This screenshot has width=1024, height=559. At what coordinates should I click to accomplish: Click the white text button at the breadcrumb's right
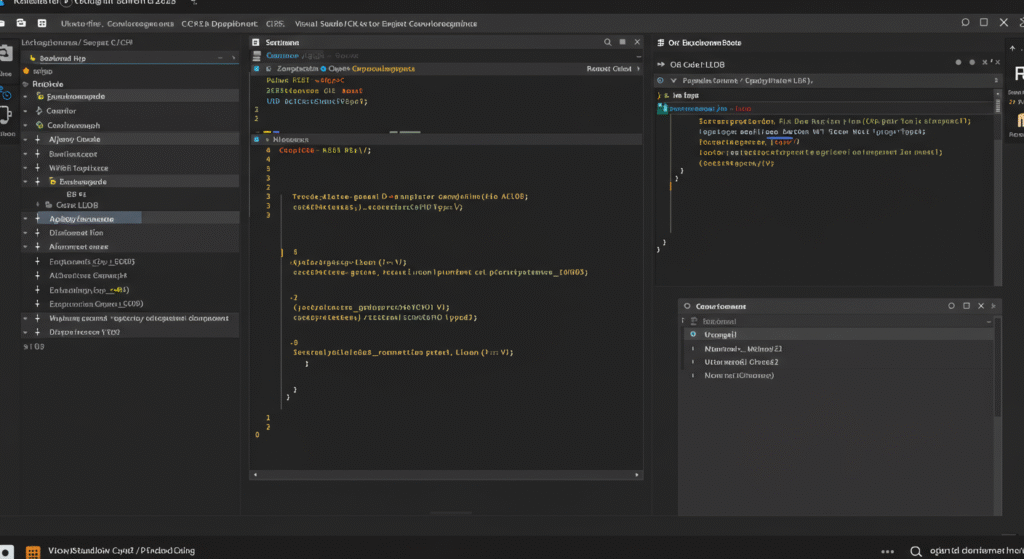tap(609, 69)
